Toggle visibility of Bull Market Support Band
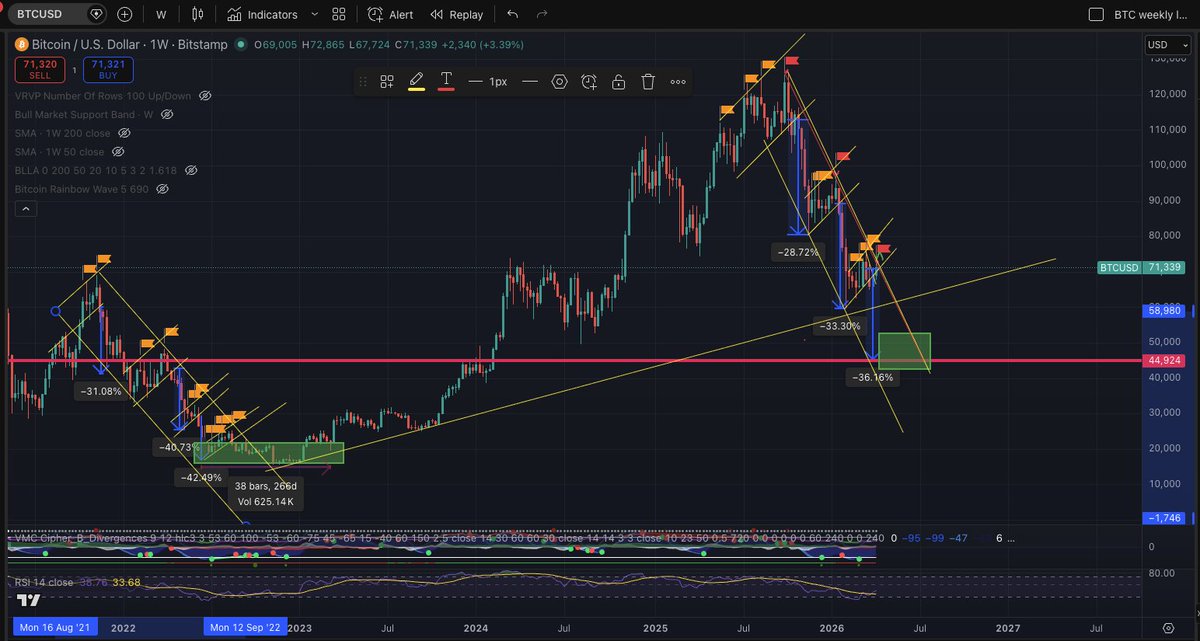The width and height of the screenshot is (1200, 641). 166,115
